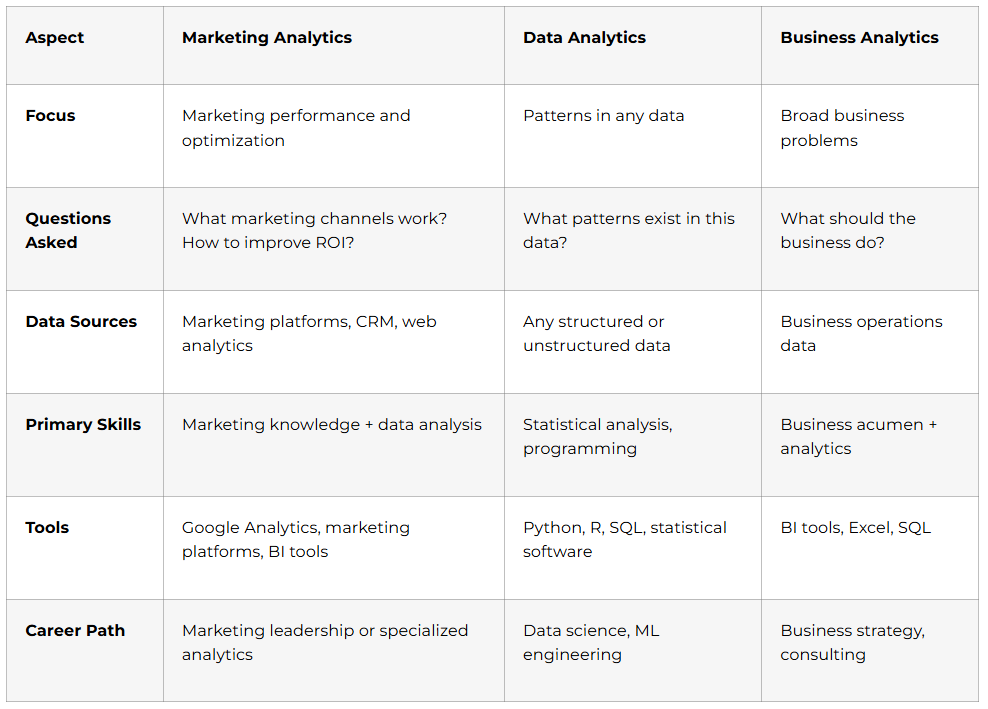Click the Data Sources row label
The height and width of the screenshot is (709, 988).
point(81,322)
